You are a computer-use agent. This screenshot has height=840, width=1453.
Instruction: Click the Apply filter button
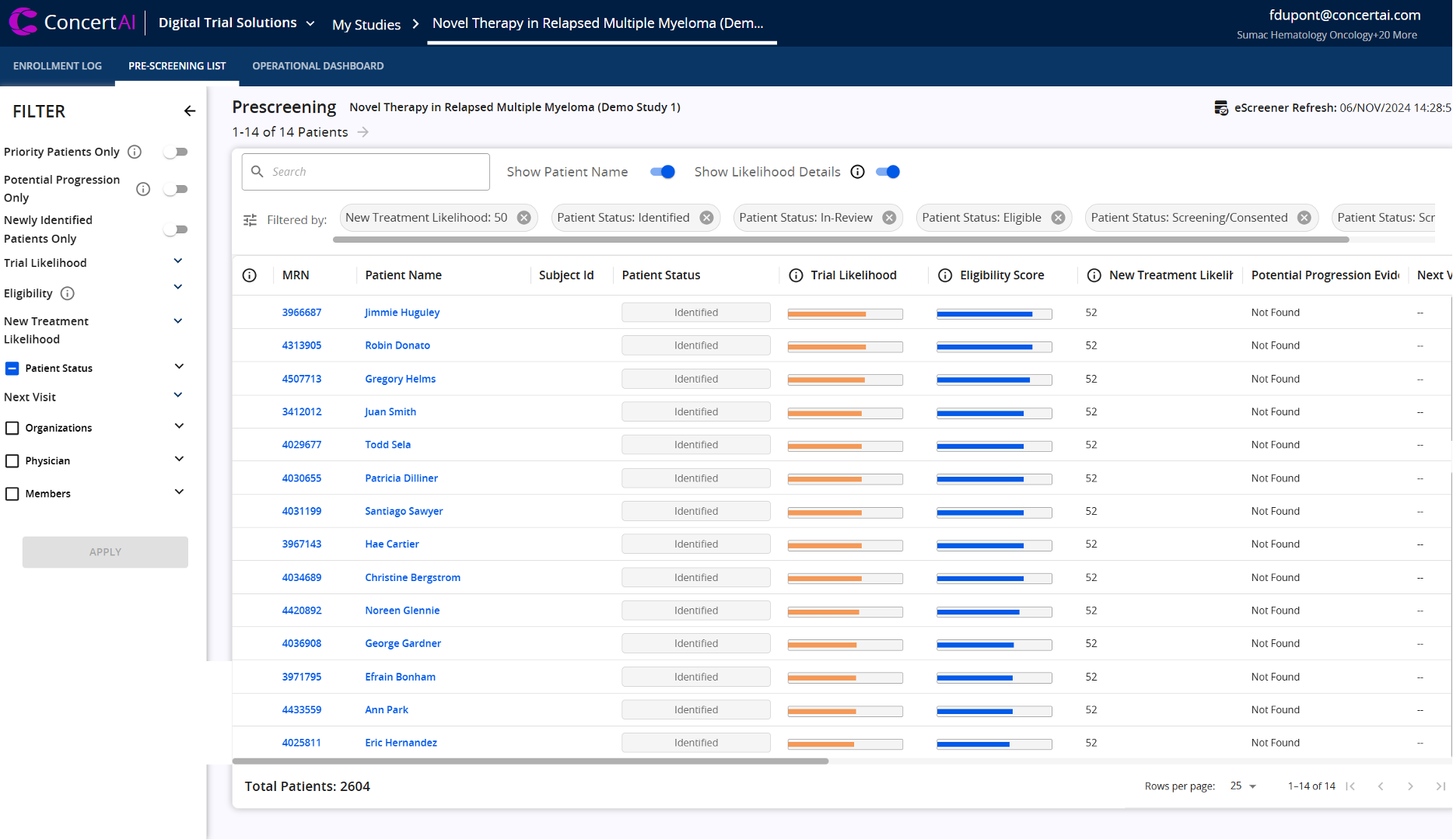105,552
